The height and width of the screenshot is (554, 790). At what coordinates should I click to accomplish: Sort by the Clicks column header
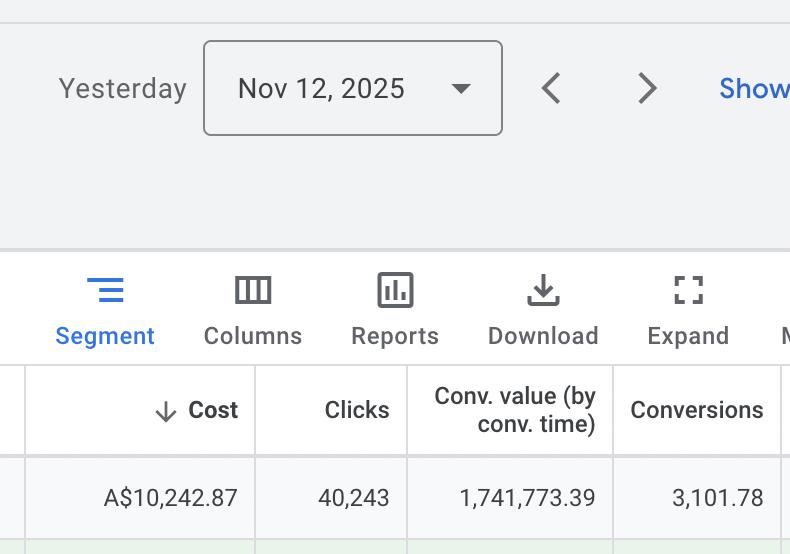[x=357, y=410]
